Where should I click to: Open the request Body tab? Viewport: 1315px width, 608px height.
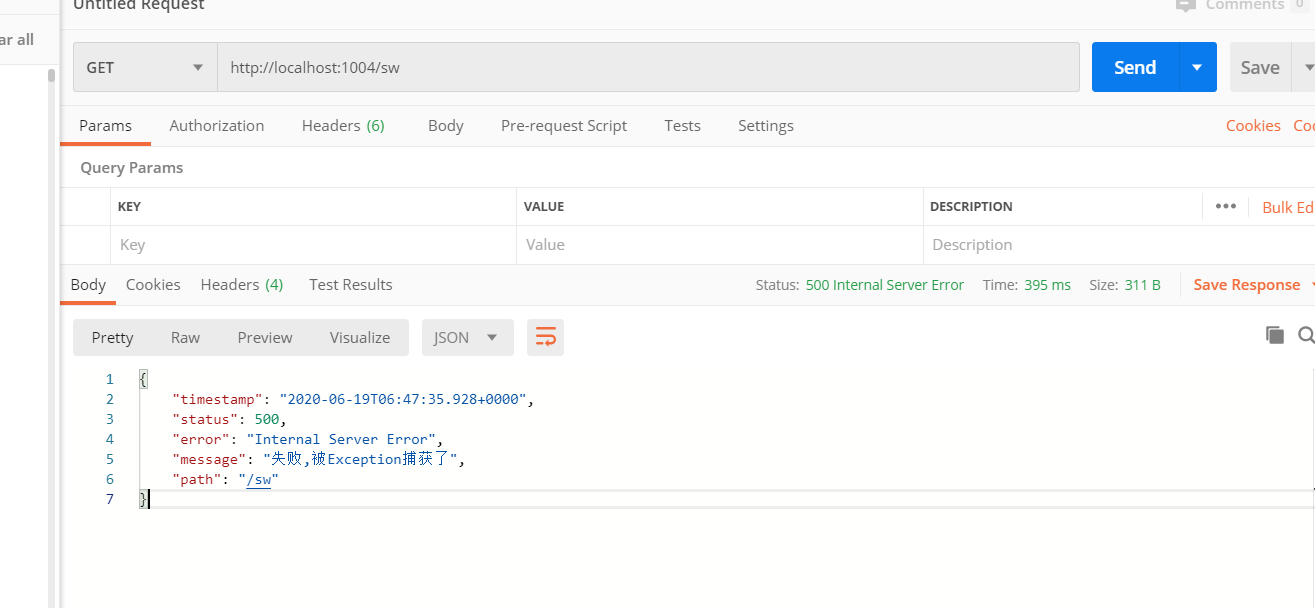click(x=446, y=126)
